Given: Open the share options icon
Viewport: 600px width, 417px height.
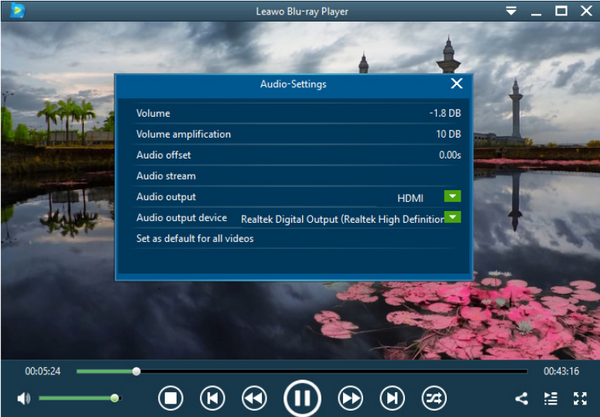Looking at the screenshot, I should click(x=521, y=398).
